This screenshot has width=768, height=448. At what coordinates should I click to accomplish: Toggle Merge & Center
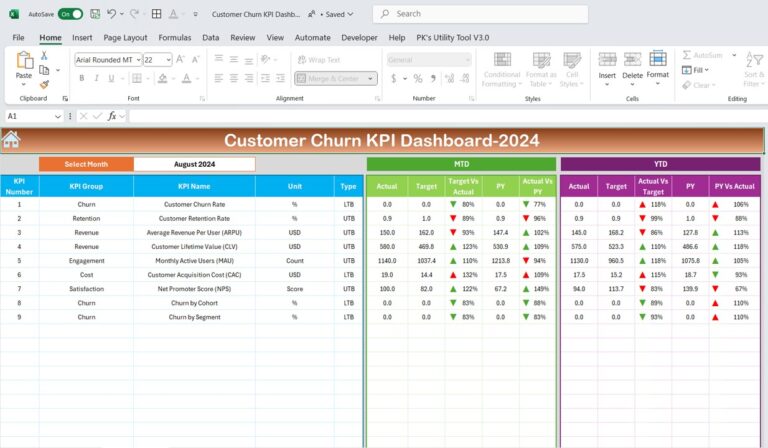pos(329,78)
